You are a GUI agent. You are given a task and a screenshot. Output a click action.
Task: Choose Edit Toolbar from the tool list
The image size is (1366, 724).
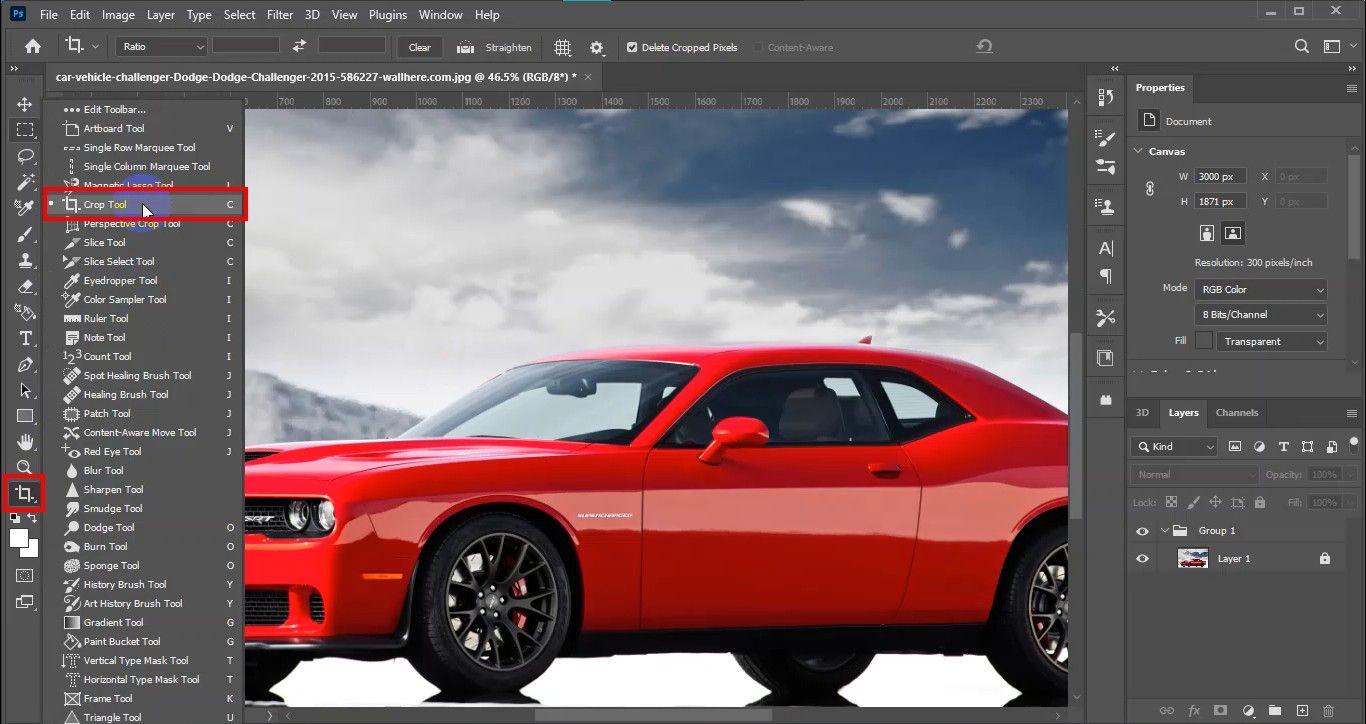tap(113, 109)
